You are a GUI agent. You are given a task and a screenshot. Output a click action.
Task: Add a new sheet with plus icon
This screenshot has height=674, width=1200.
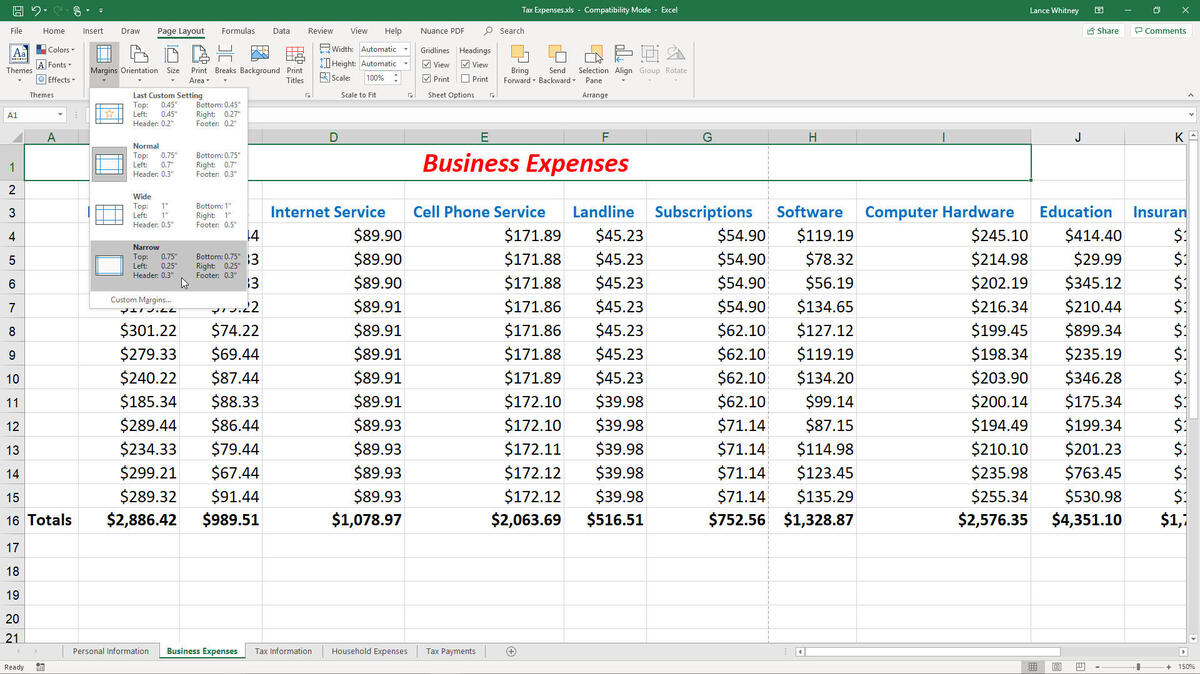click(x=511, y=651)
